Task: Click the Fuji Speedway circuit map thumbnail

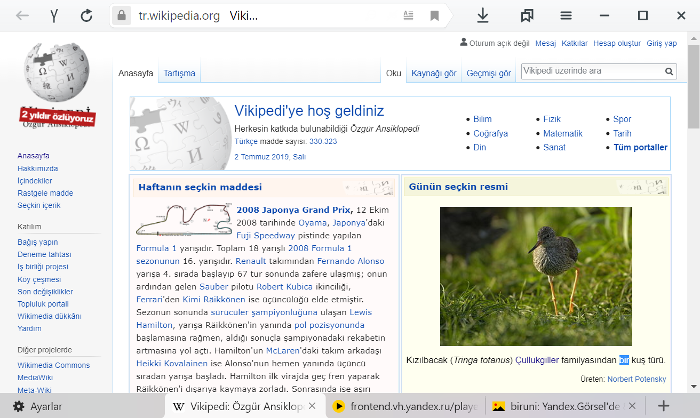Action: coord(183,220)
